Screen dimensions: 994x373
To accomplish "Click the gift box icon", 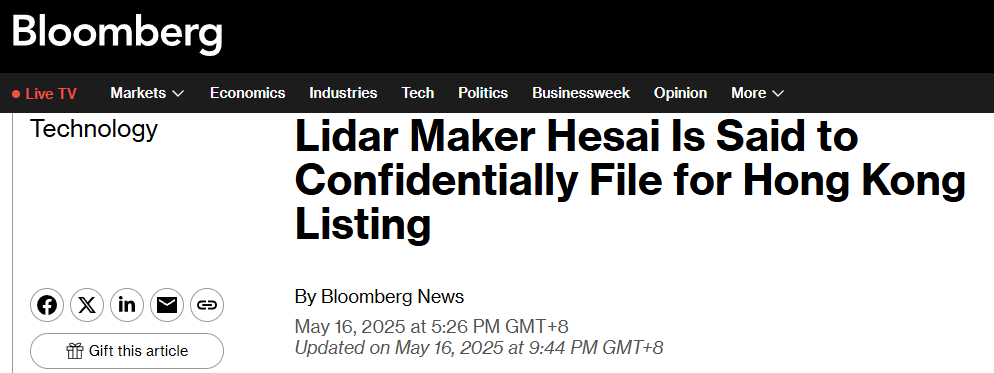I will tap(75, 351).
